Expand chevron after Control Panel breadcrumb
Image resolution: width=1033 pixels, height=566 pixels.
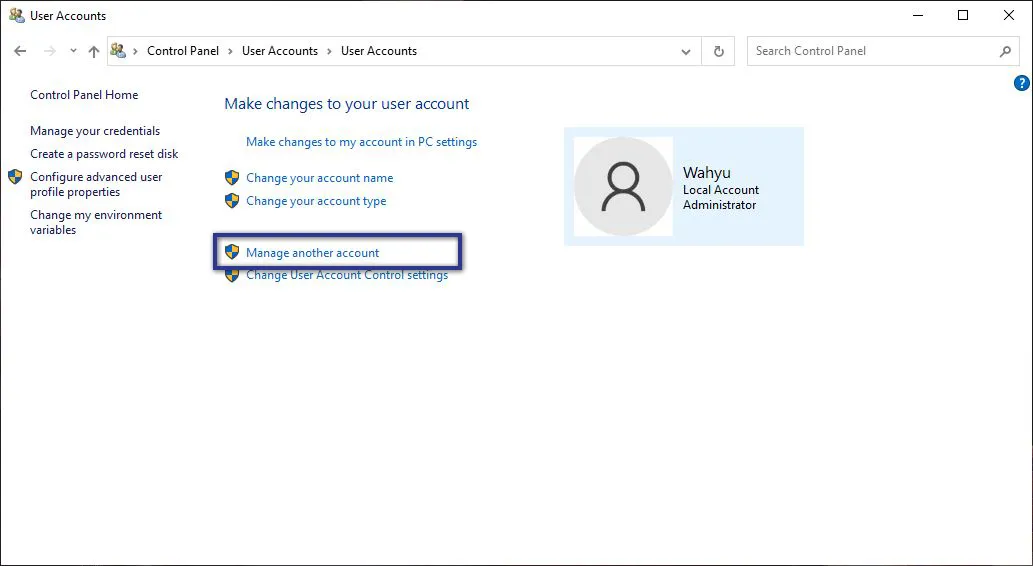coord(231,51)
